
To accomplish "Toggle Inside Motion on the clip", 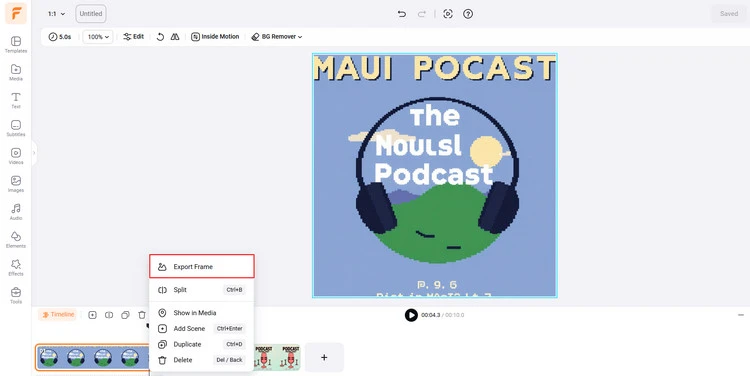I will pos(215,37).
